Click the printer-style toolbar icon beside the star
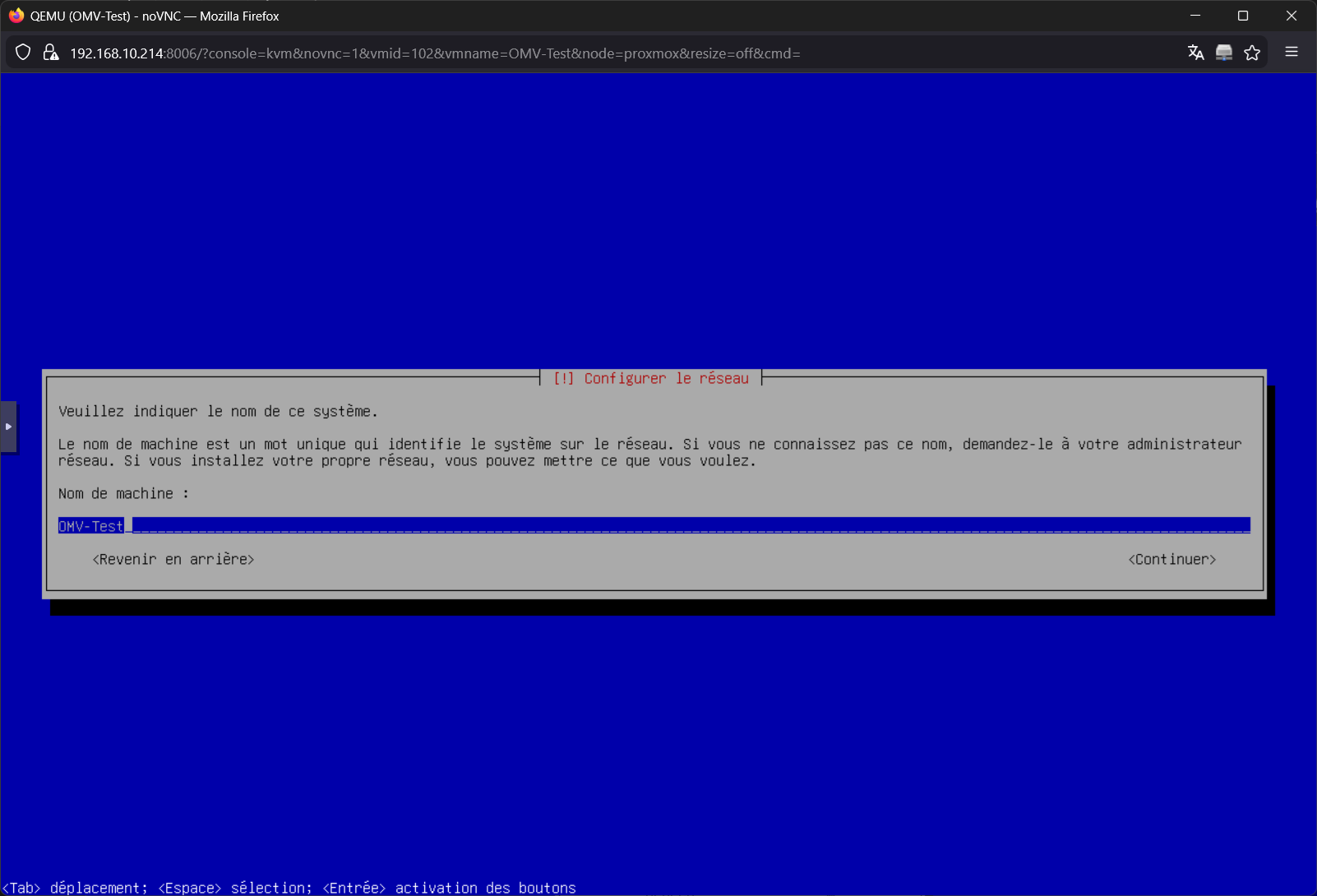The image size is (1317, 896). click(1224, 53)
